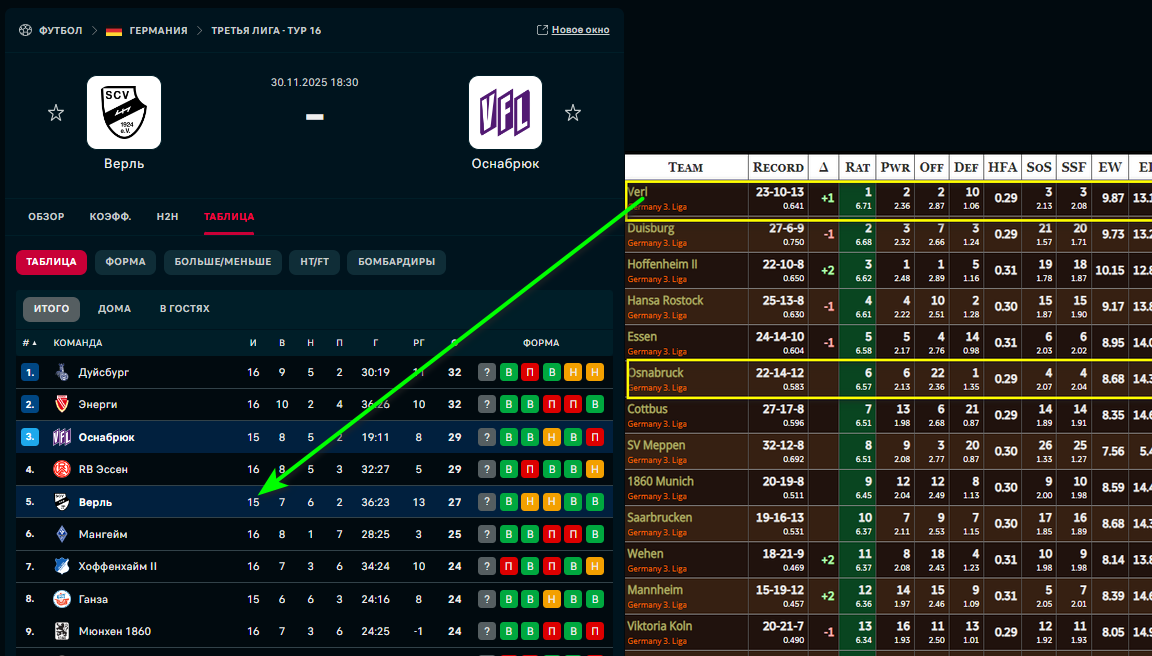Click the football icon in breadcrumb
This screenshot has height=656, width=1152.
point(25,30)
